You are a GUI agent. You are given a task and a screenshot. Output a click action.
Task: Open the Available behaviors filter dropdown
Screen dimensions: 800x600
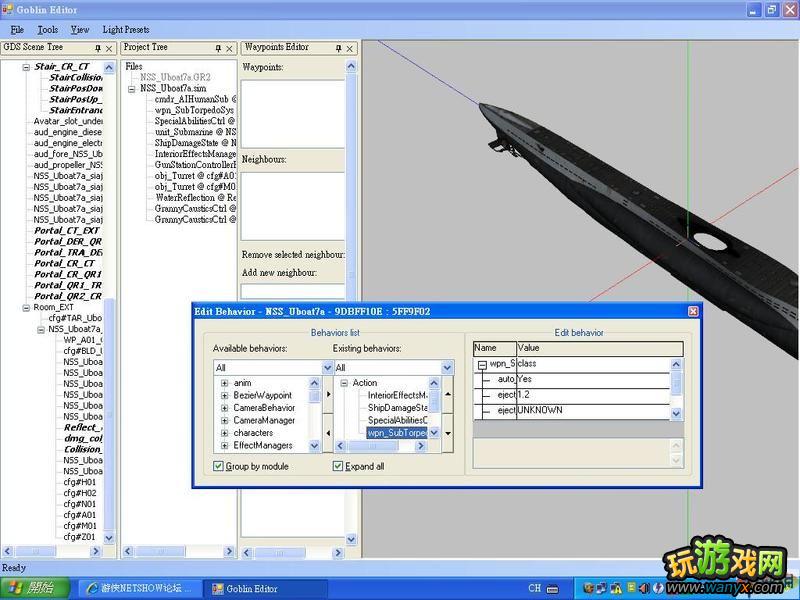pyautogui.click(x=327, y=368)
